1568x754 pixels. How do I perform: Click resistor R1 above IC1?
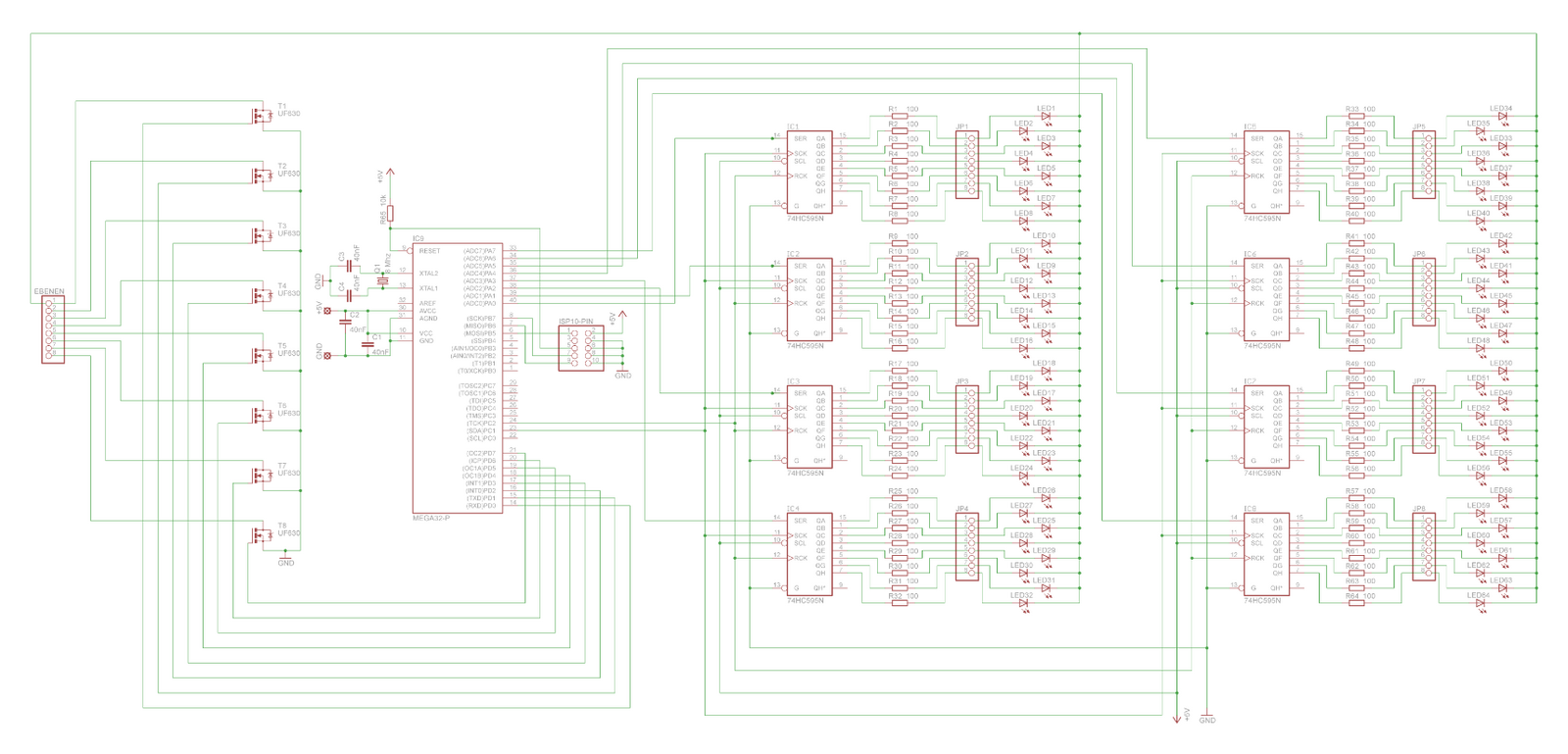pos(899,117)
